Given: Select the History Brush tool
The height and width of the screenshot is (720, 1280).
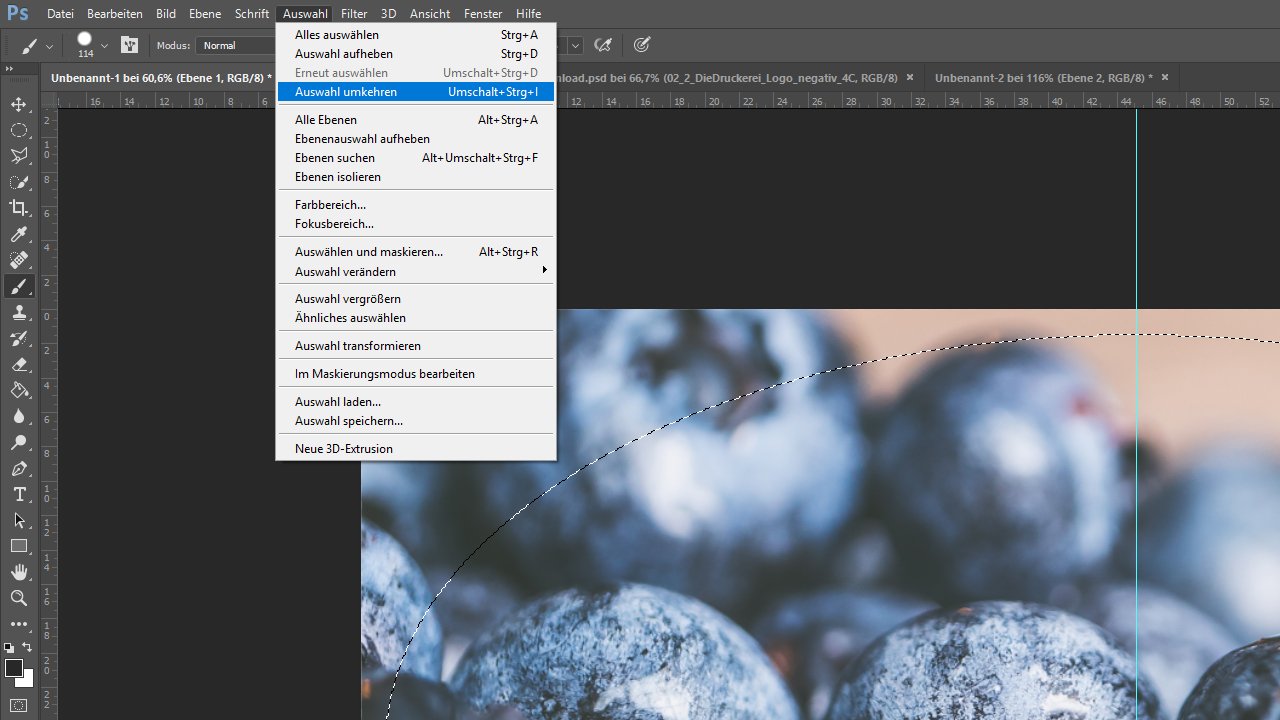Looking at the screenshot, I should tap(18, 339).
